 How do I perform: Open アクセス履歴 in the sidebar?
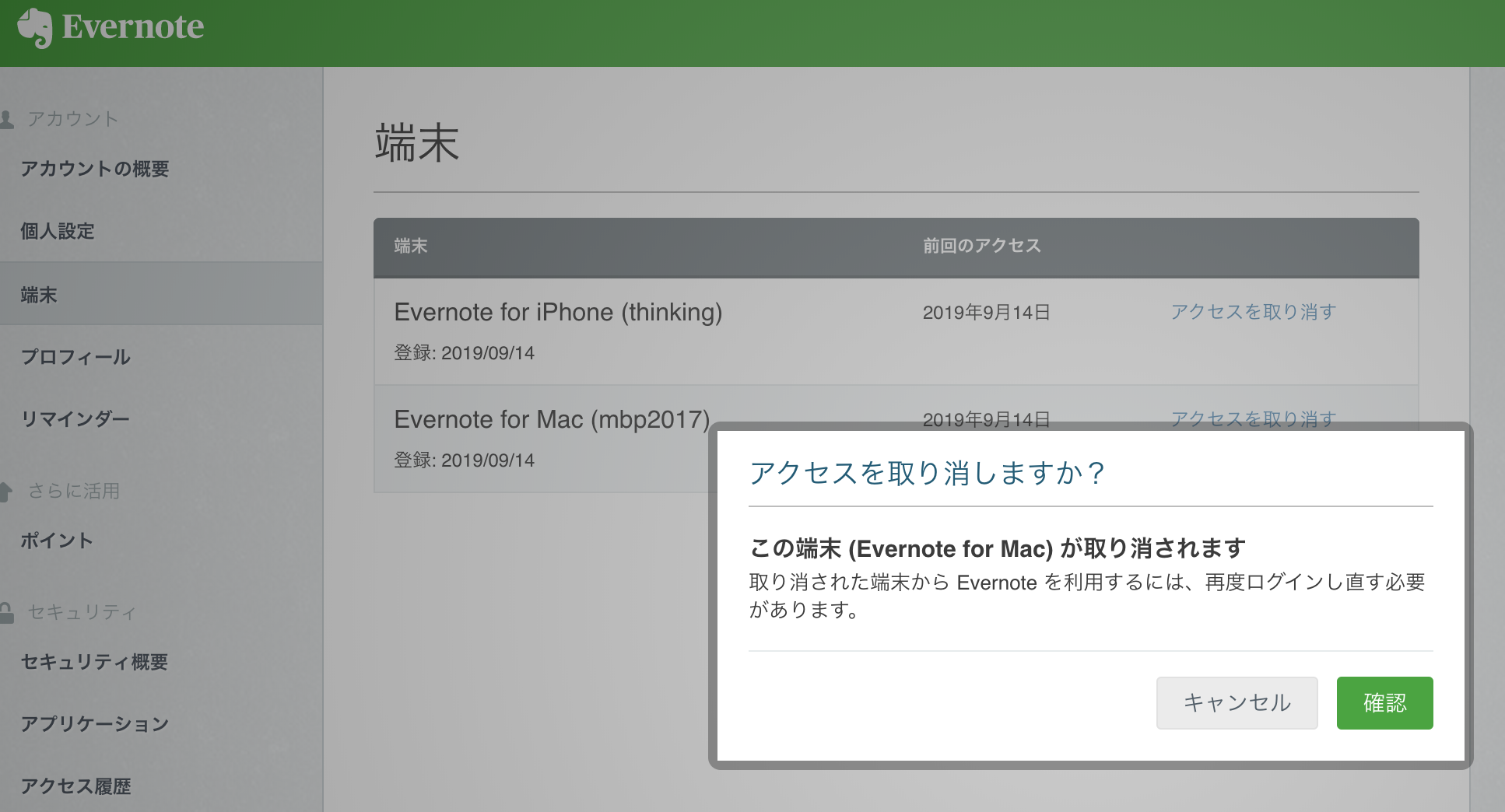pyautogui.click(x=76, y=786)
